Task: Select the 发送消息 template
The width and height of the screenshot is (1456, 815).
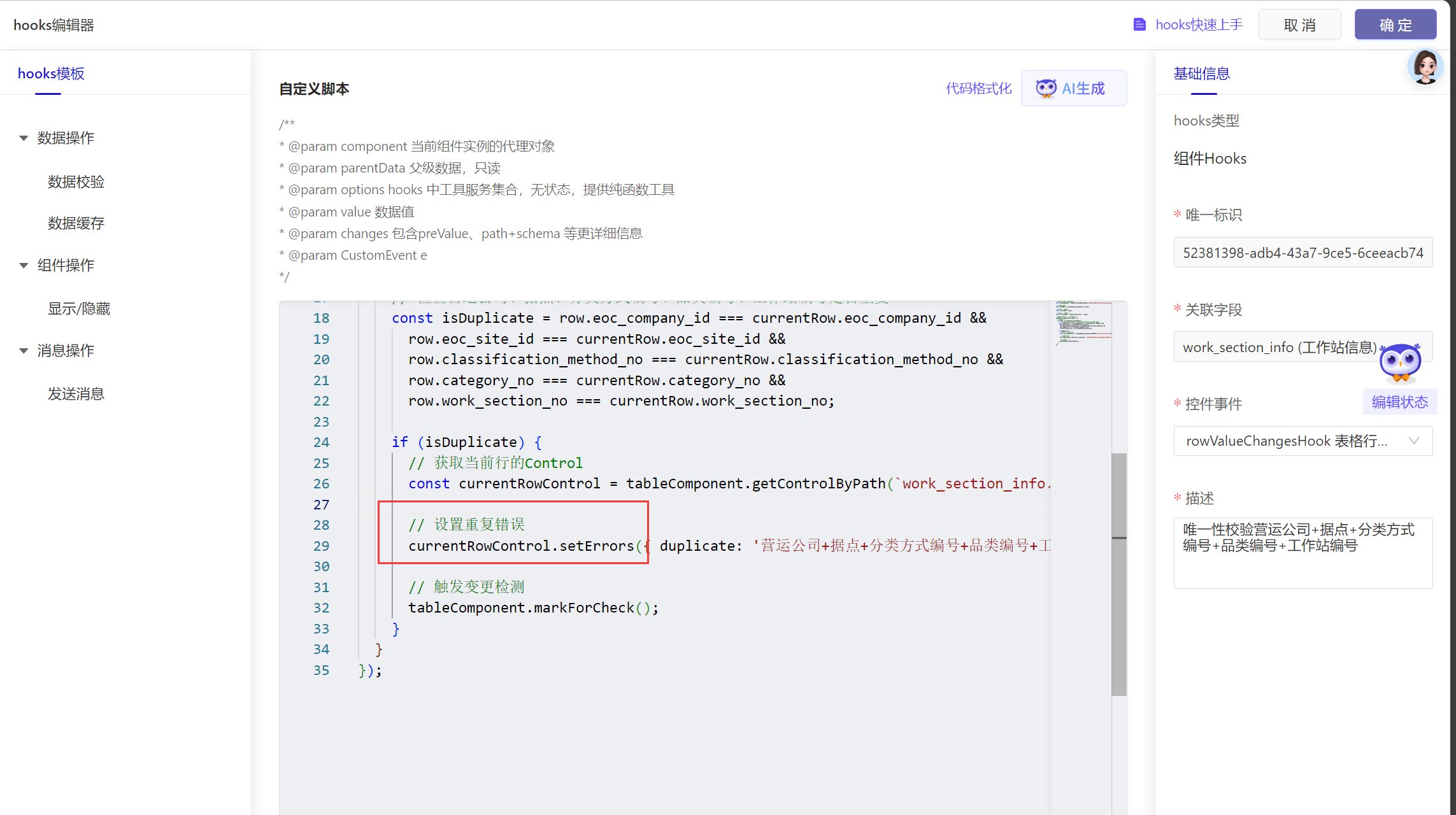Action: [x=76, y=394]
